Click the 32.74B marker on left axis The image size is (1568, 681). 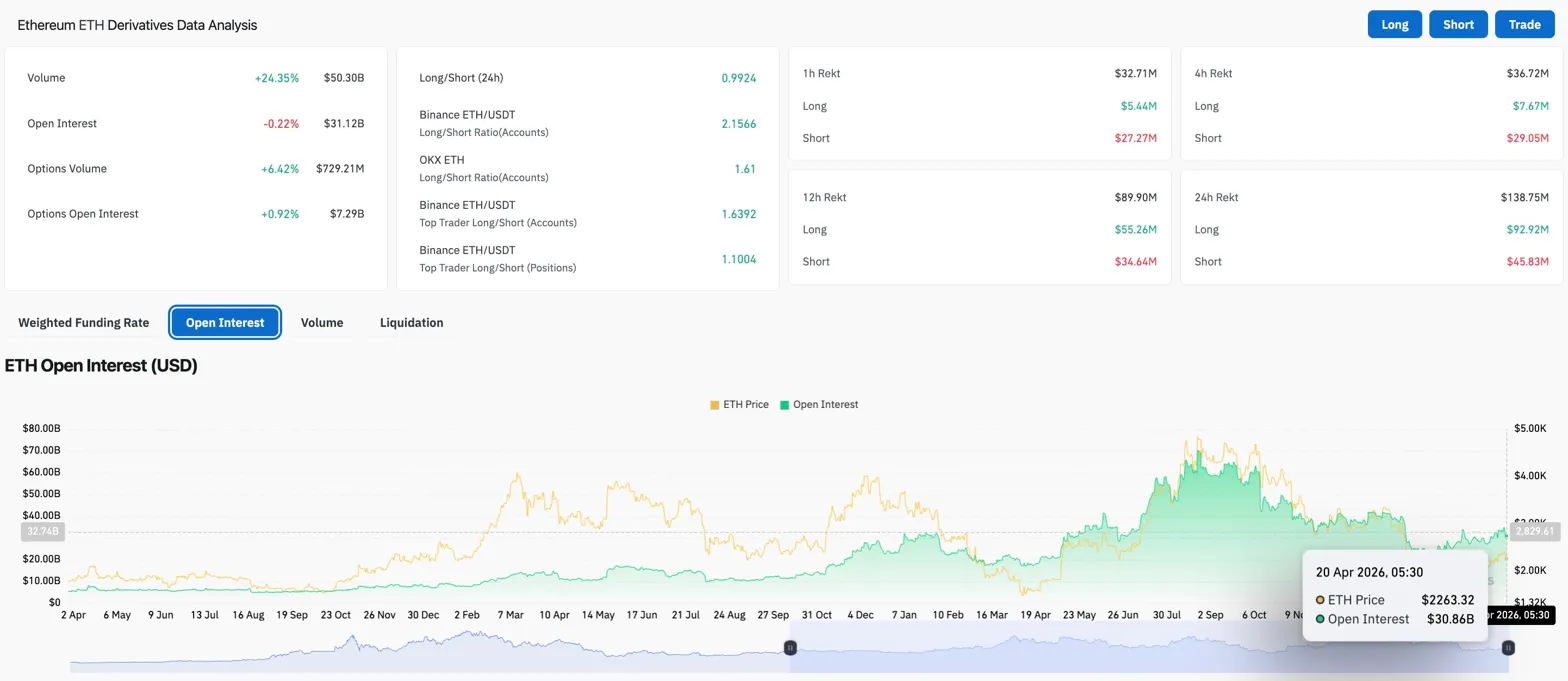[x=41, y=532]
